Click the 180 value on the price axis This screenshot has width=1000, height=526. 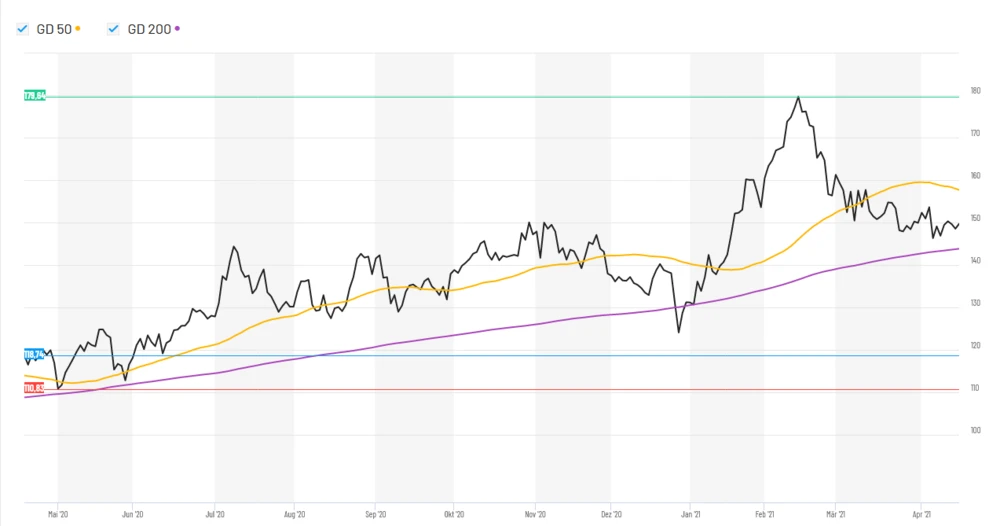pos(975,91)
